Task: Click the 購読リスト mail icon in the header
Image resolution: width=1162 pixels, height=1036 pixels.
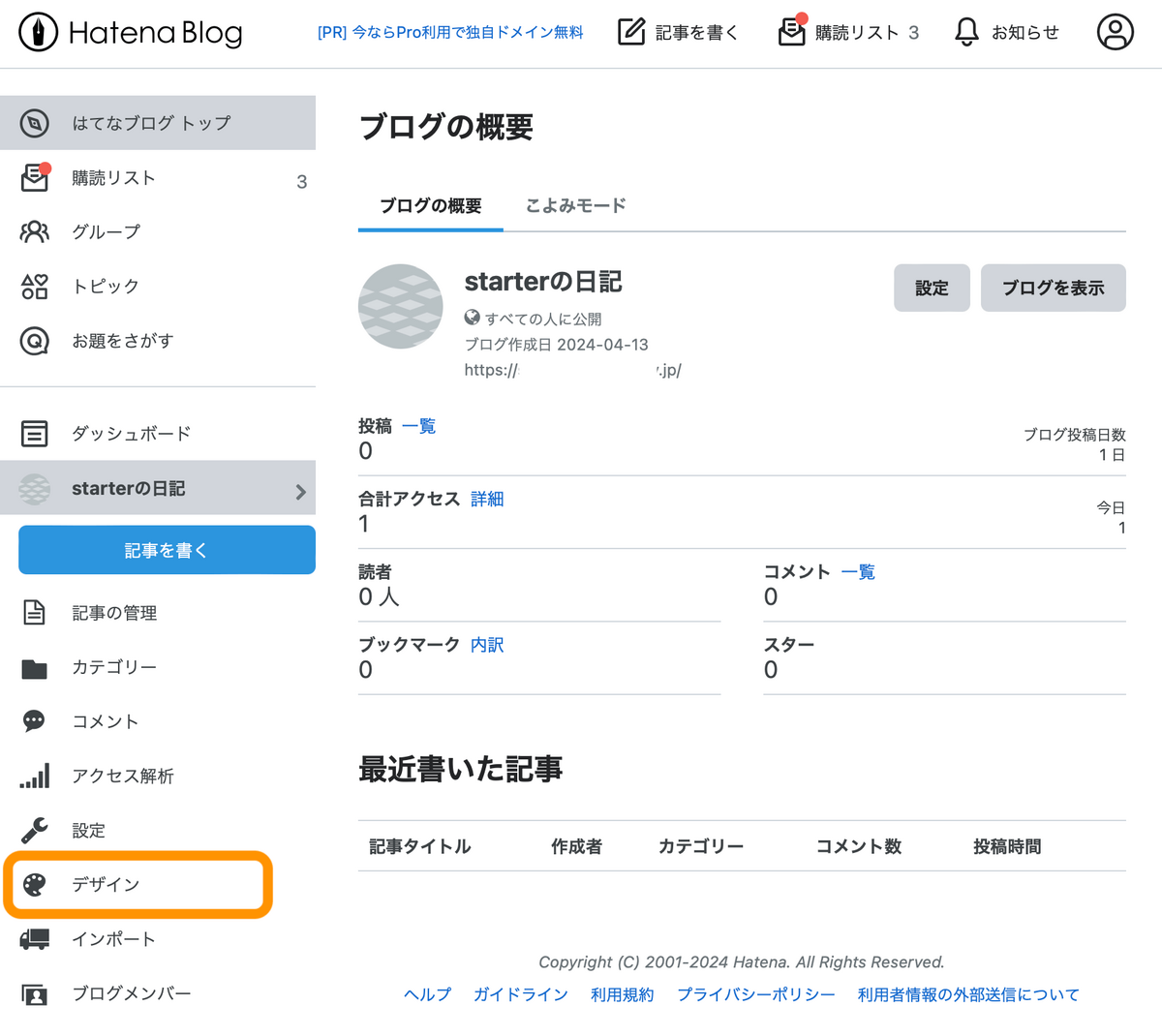Action: coord(792,31)
